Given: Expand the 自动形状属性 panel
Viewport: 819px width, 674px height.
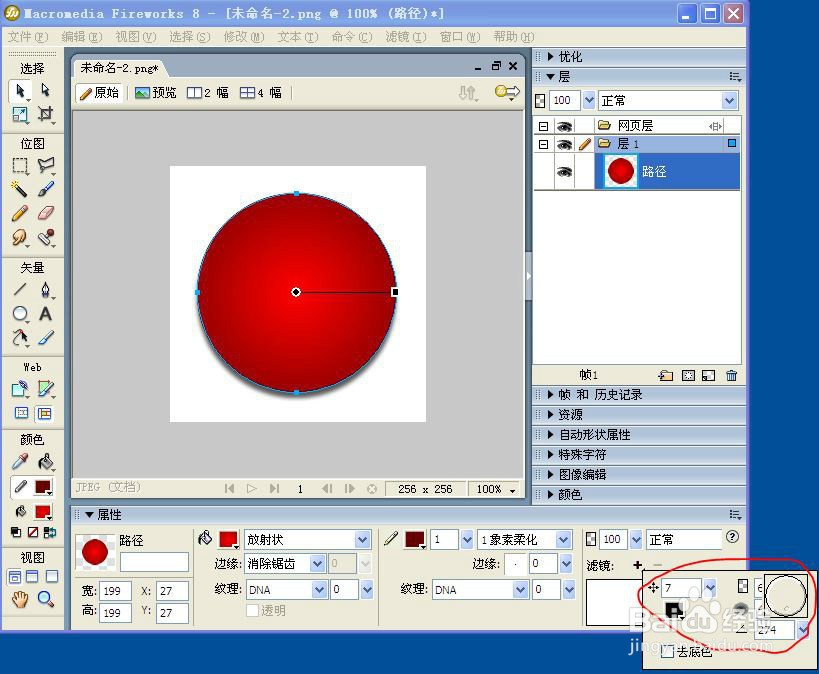Looking at the screenshot, I should click(x=551, y=434).
